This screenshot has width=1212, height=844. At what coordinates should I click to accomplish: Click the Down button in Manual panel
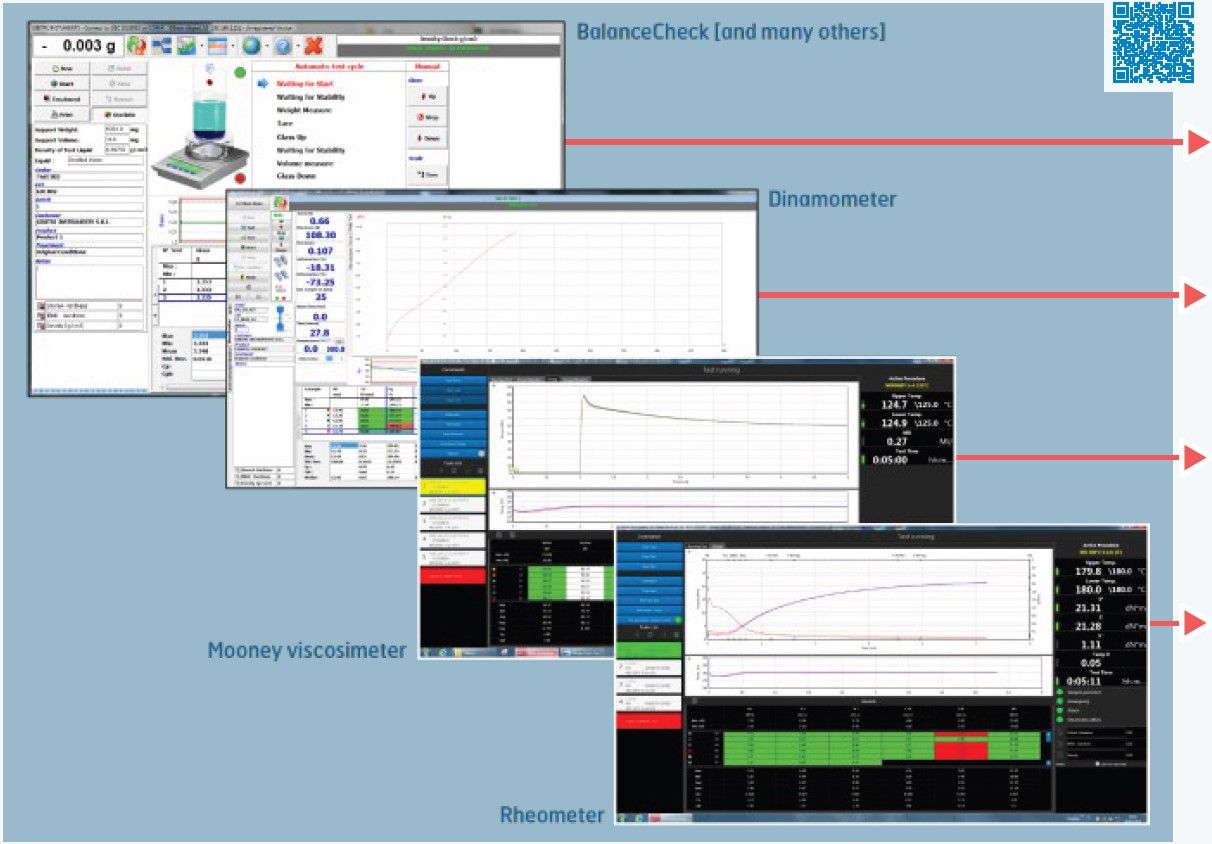click(x=429, y=138)
